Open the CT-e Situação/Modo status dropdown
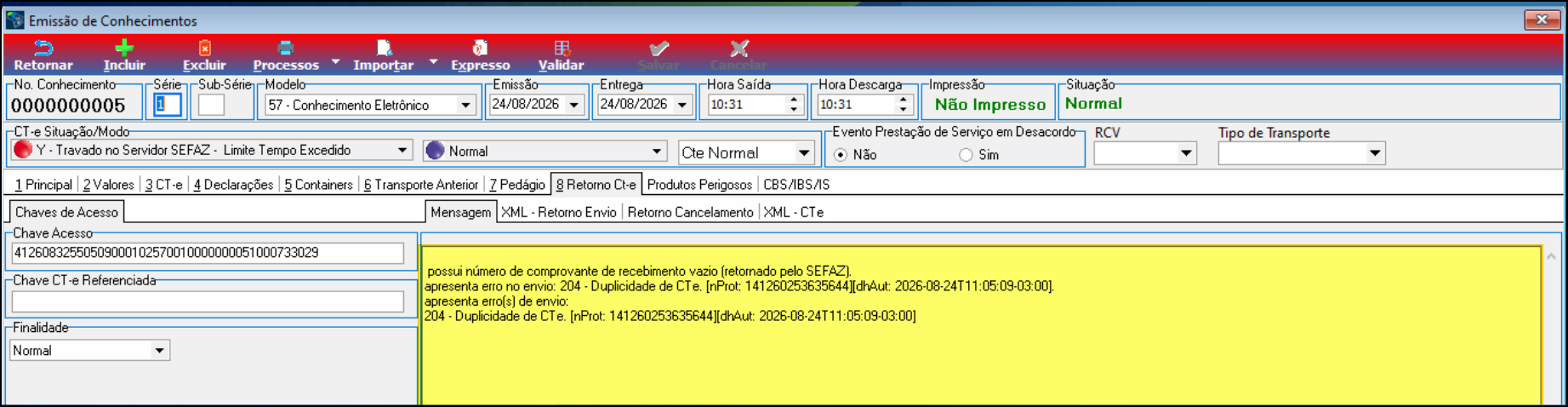 (402, 151)
